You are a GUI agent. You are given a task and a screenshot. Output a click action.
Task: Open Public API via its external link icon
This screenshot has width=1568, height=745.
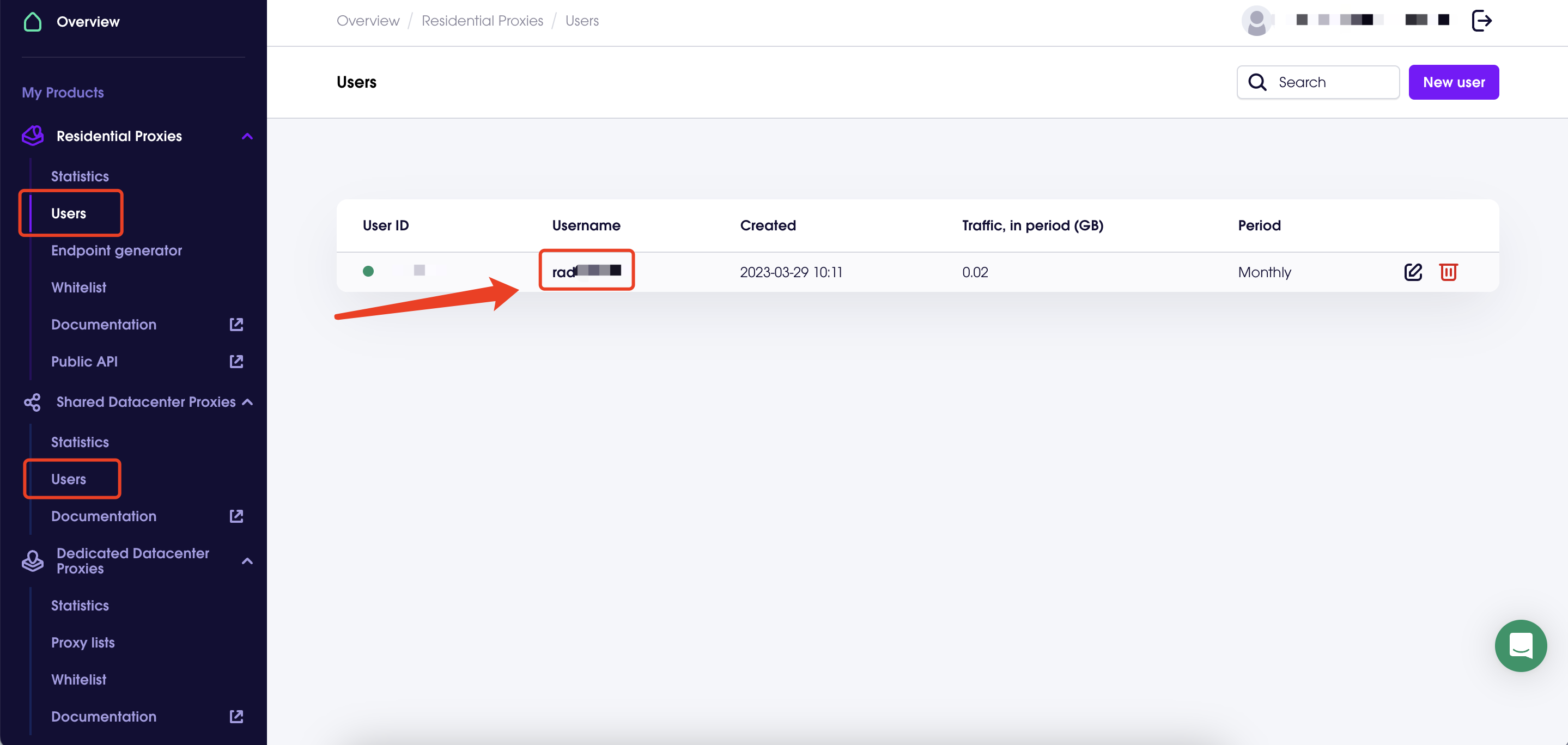point(236,361)
